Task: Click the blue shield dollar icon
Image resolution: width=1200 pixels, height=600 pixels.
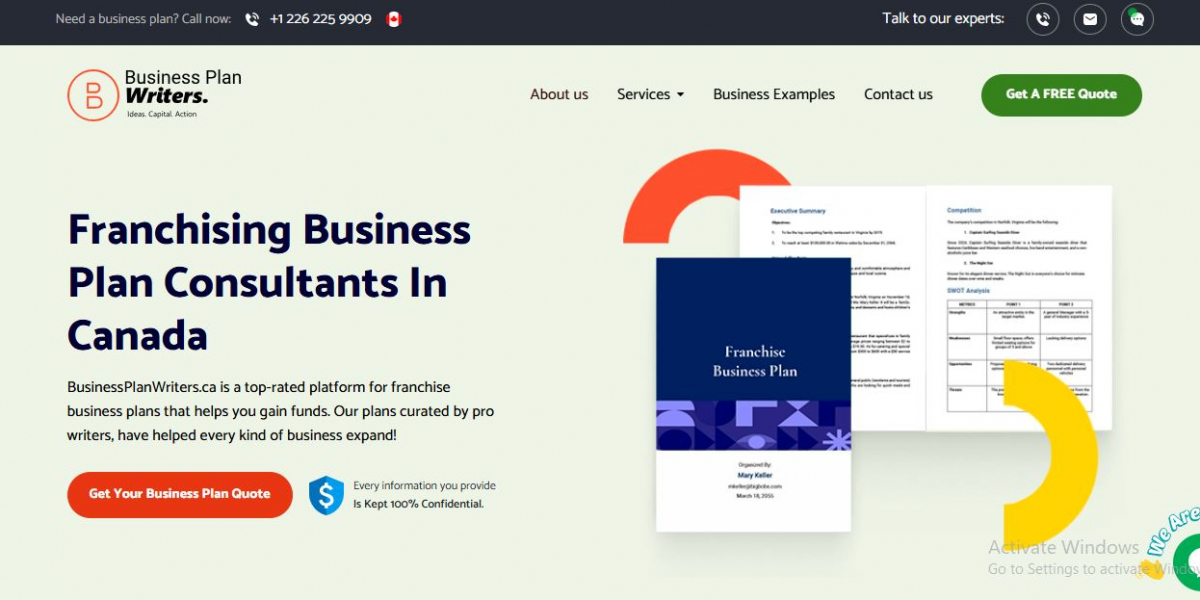Action: pos(326,495)
